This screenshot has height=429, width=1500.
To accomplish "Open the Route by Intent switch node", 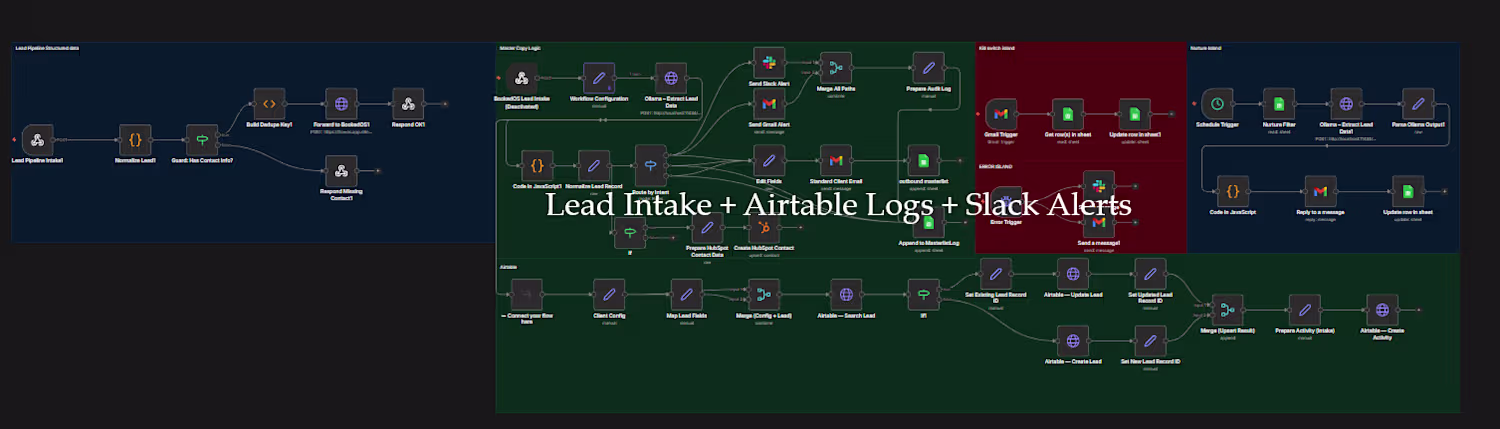I will 651,161.
